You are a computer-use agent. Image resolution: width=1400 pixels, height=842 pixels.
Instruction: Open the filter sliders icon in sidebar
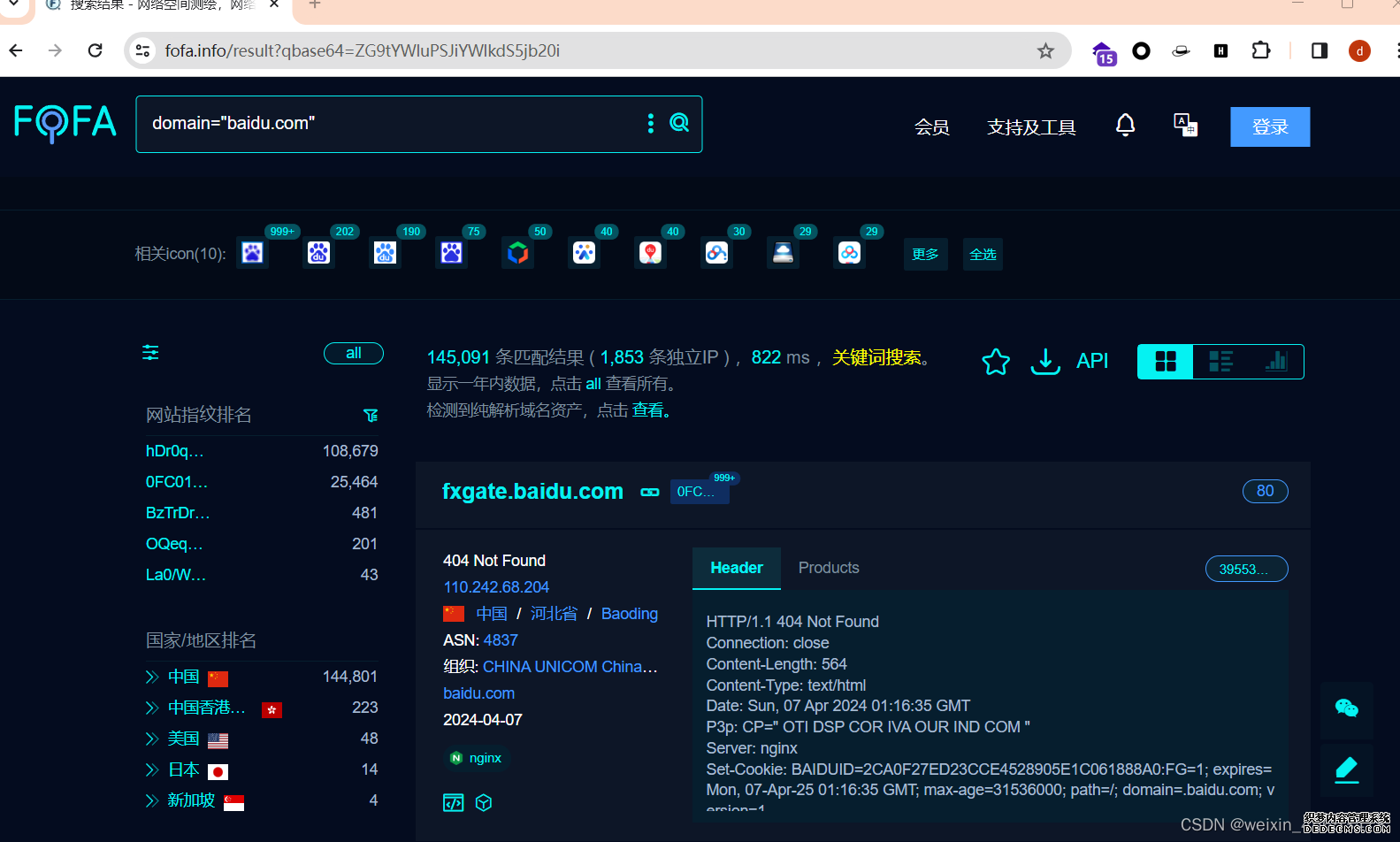(151, 353)
